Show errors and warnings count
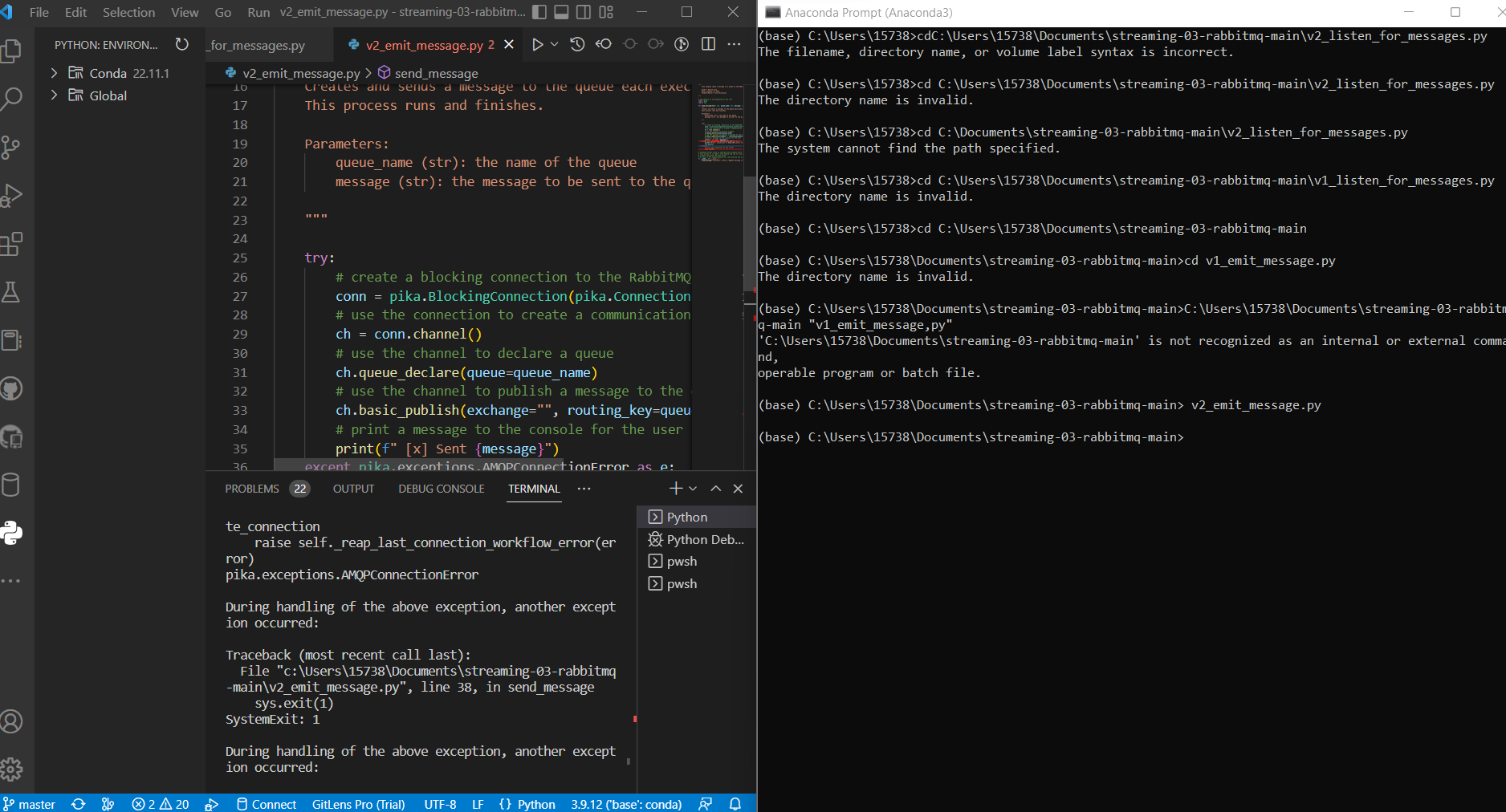The width and height of the screenshot is (1506, 812). pyautogui.click(x=161, y=804)
